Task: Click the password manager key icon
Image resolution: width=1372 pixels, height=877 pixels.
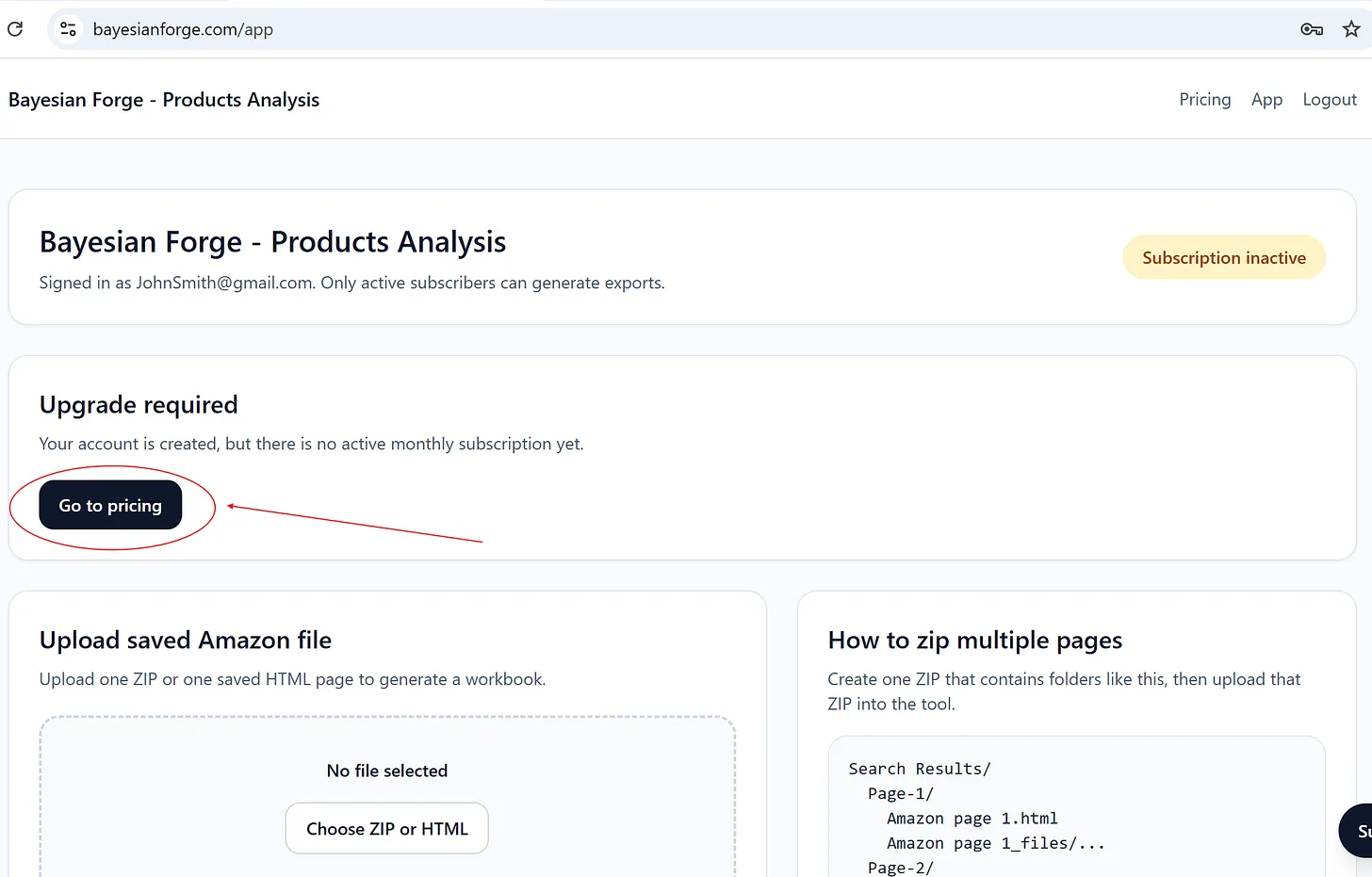Action: (x=1311, y=29)
